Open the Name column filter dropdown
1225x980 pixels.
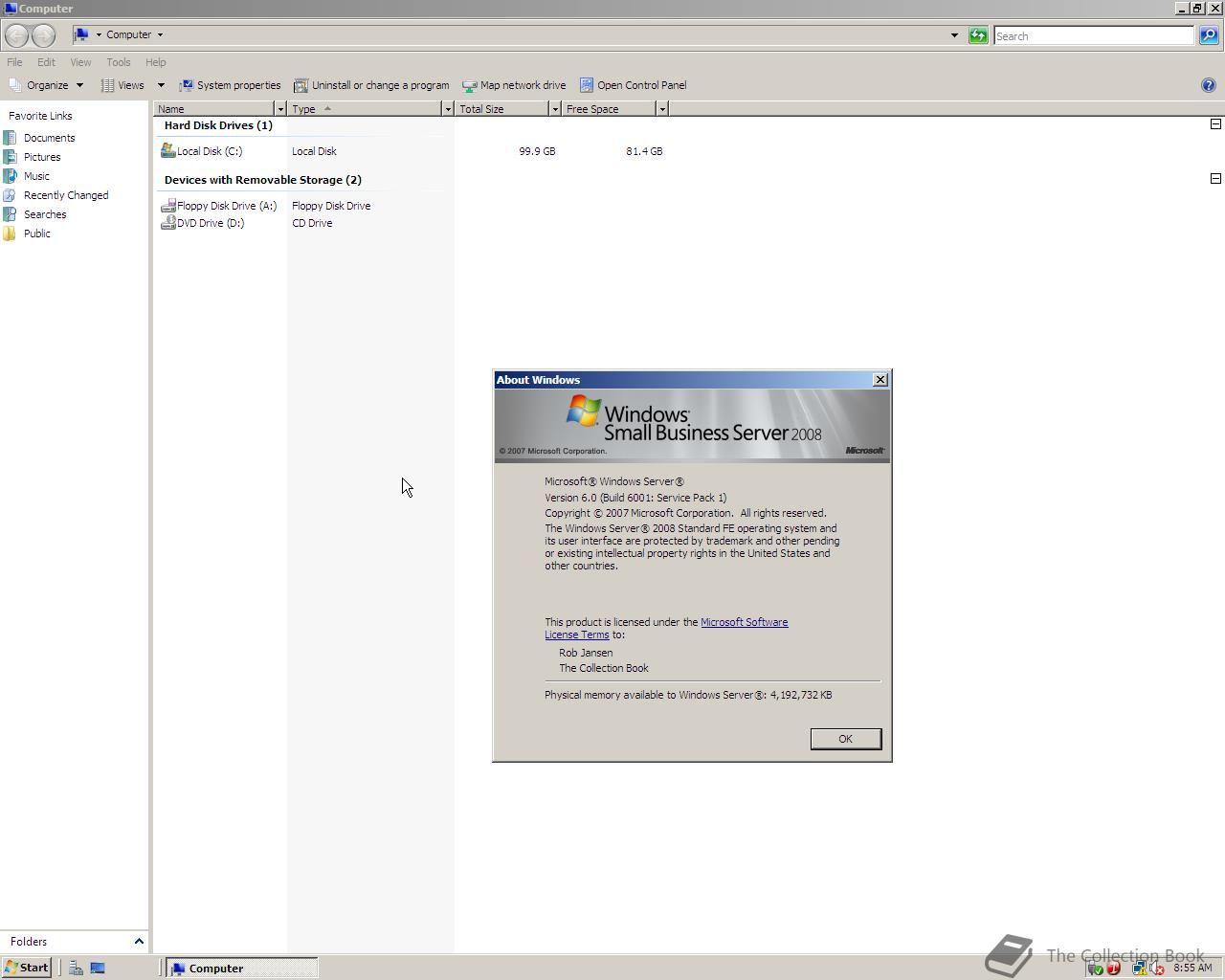point(280,109)
